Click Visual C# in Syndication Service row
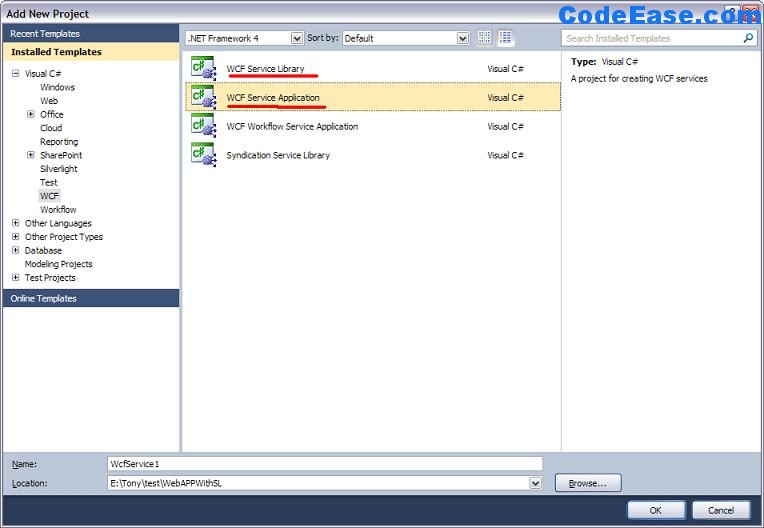 [x=505, y=155]
